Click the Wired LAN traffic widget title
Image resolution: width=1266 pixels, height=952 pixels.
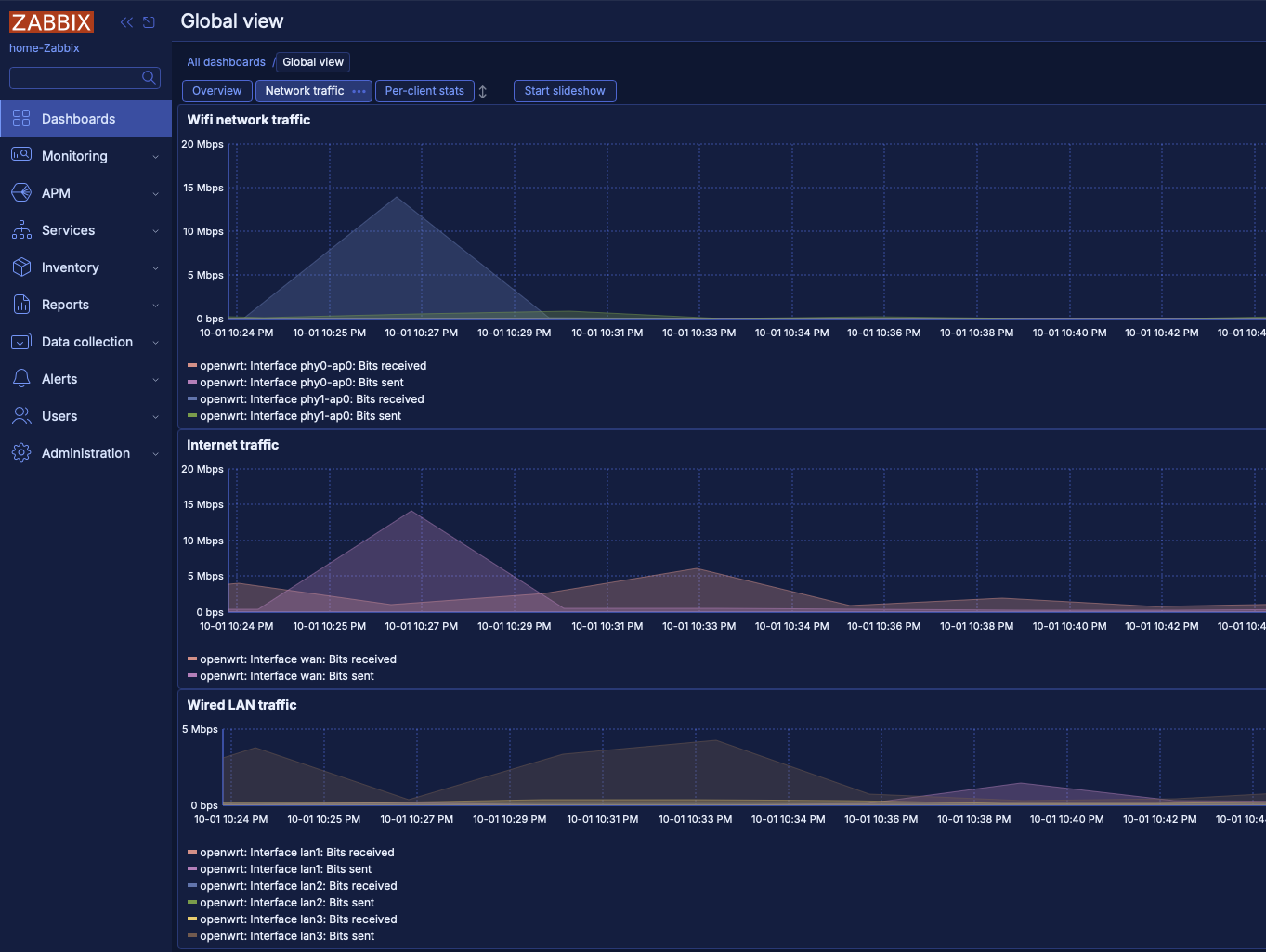(x=241, y=705)
